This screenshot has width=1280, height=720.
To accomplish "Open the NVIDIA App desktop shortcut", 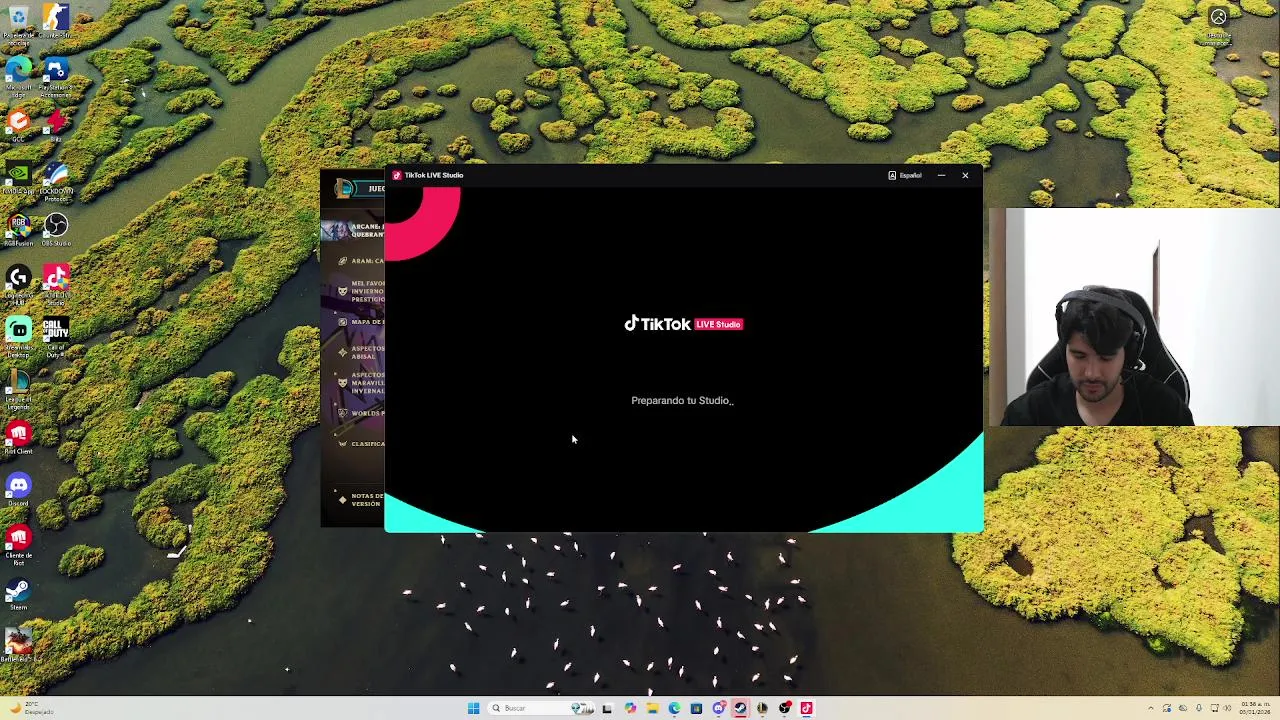I will [19, 177].
